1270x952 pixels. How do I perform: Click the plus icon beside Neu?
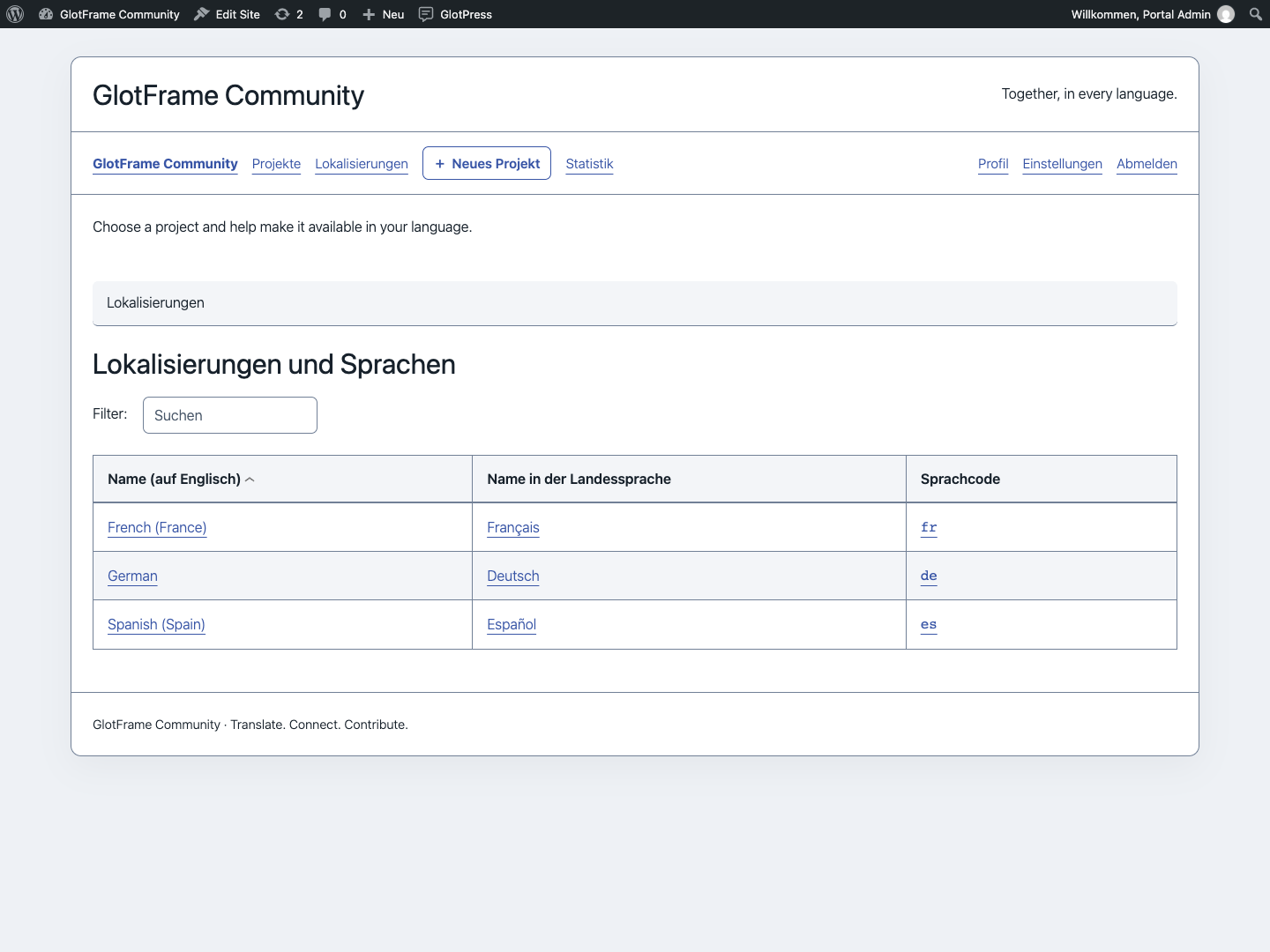coord(369,14)
